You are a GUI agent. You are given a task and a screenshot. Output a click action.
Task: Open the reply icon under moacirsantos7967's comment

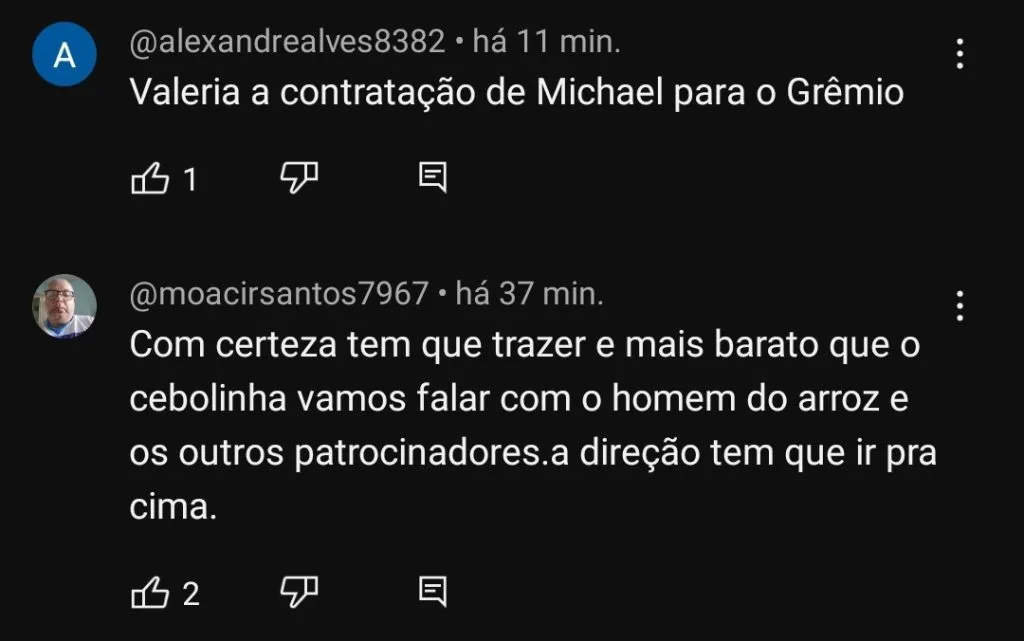pos(432,591)
